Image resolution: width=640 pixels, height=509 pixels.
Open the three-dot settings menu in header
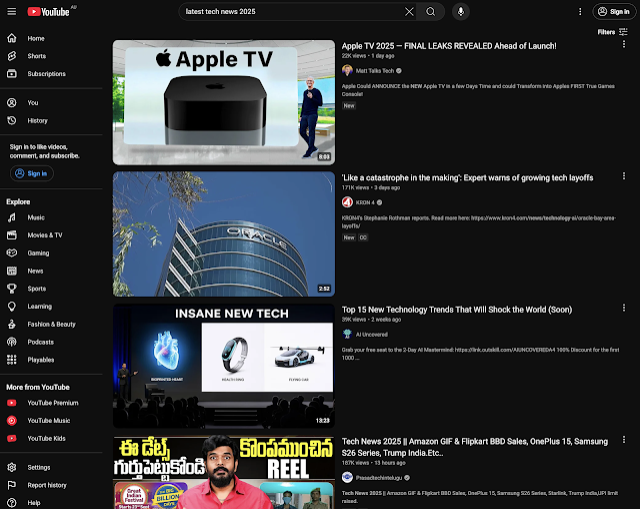pyautogui.click(x=580, y=12)
